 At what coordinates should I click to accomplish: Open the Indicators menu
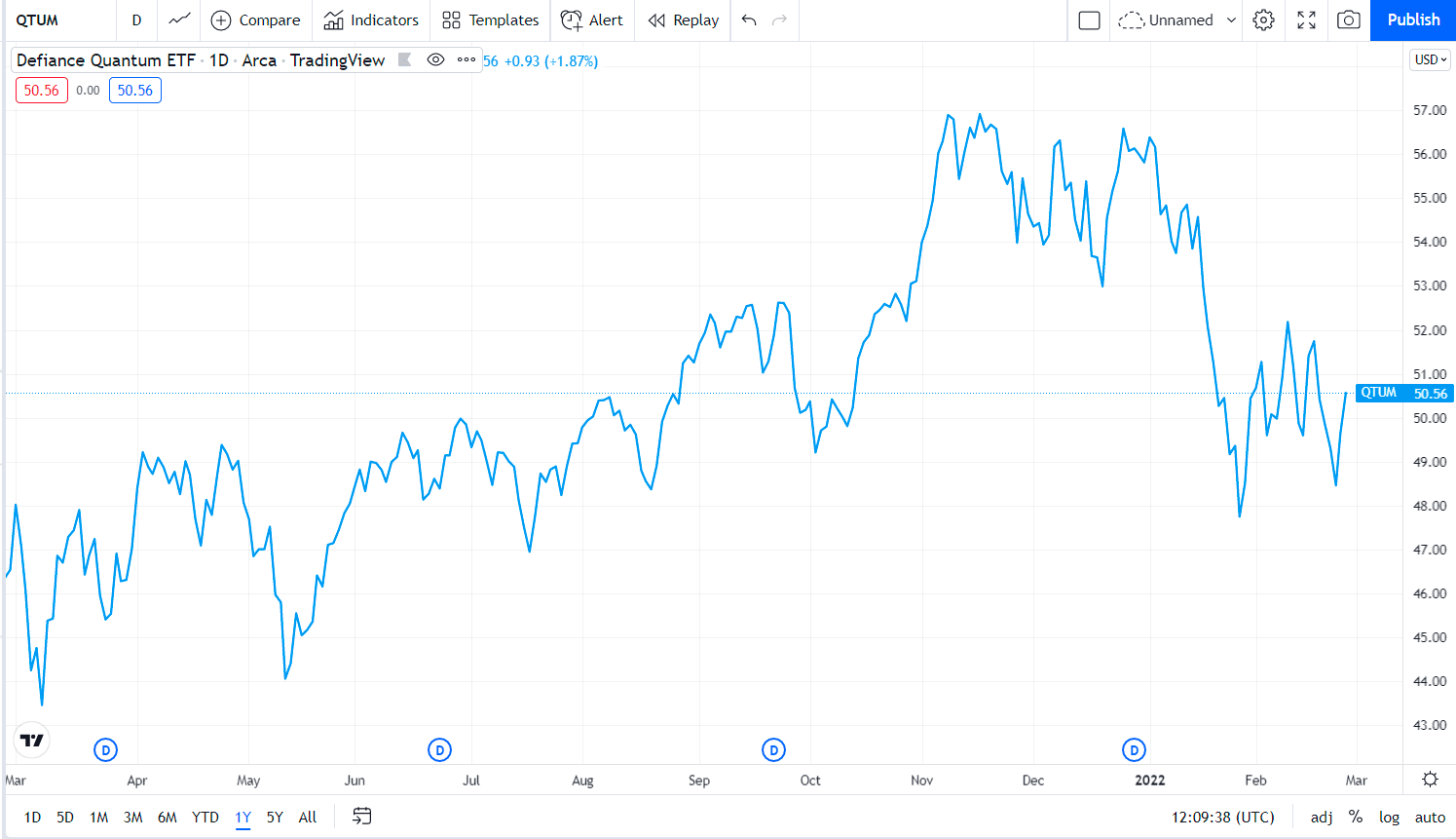coord(371,19)
